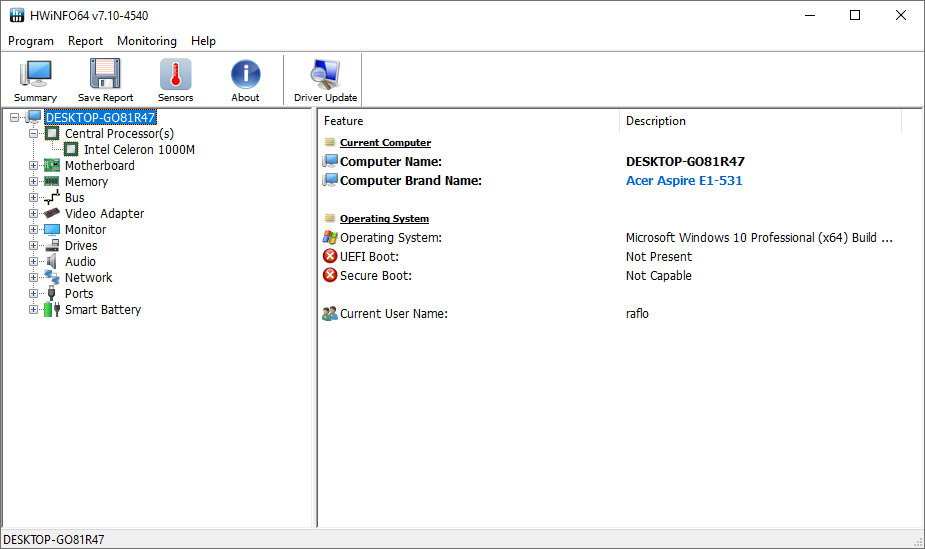The width and height of the screenshot is (925, 549).
Task: Select the bold DESKTOP-GO81R47 description value
Action: (x=685, y=162)
